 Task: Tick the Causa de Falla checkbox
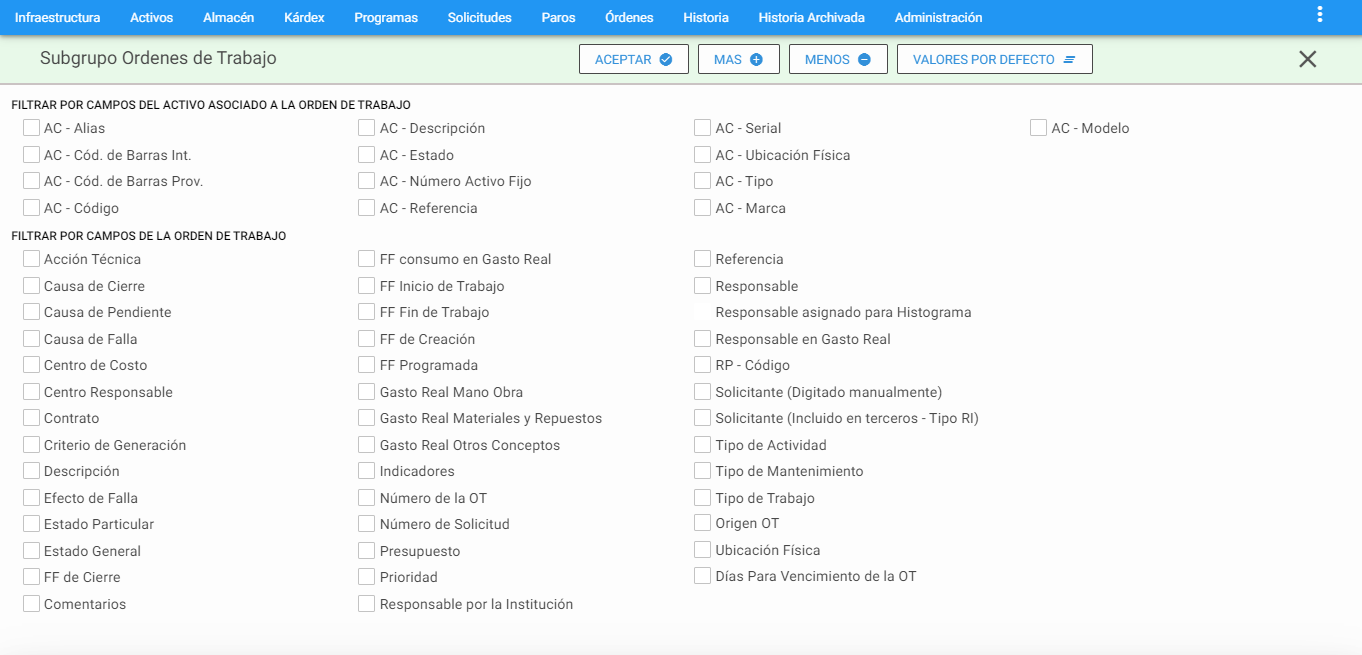(x=31, y=339)
